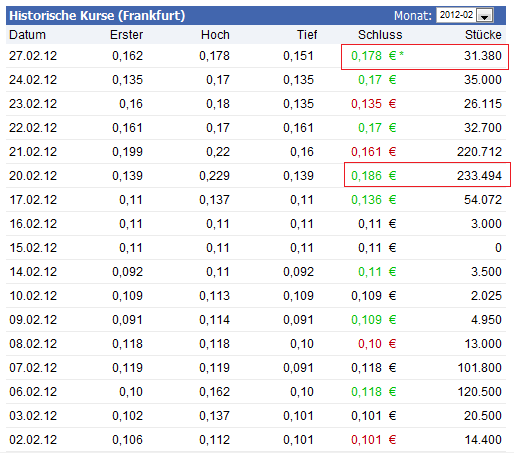Select the date 23.02.12

click(x=33, y=104)
